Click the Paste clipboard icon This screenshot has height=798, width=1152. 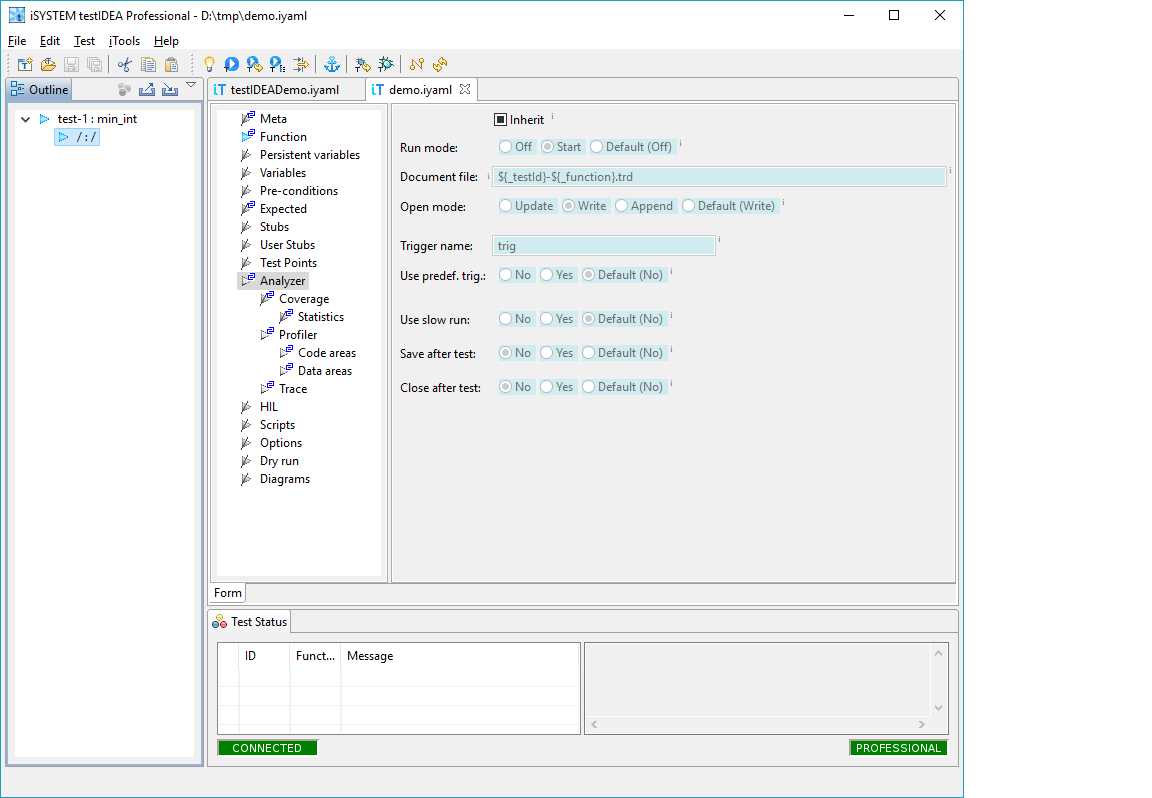click(x=171, y=65)
